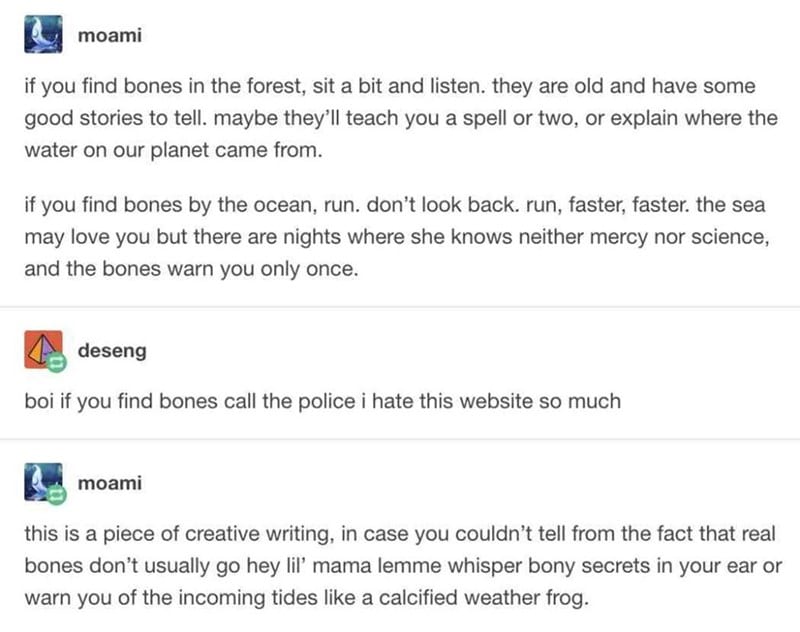Viewport: 800px width, 632px height.
Task: Open the moami username on the final reply
Action: 110,483
